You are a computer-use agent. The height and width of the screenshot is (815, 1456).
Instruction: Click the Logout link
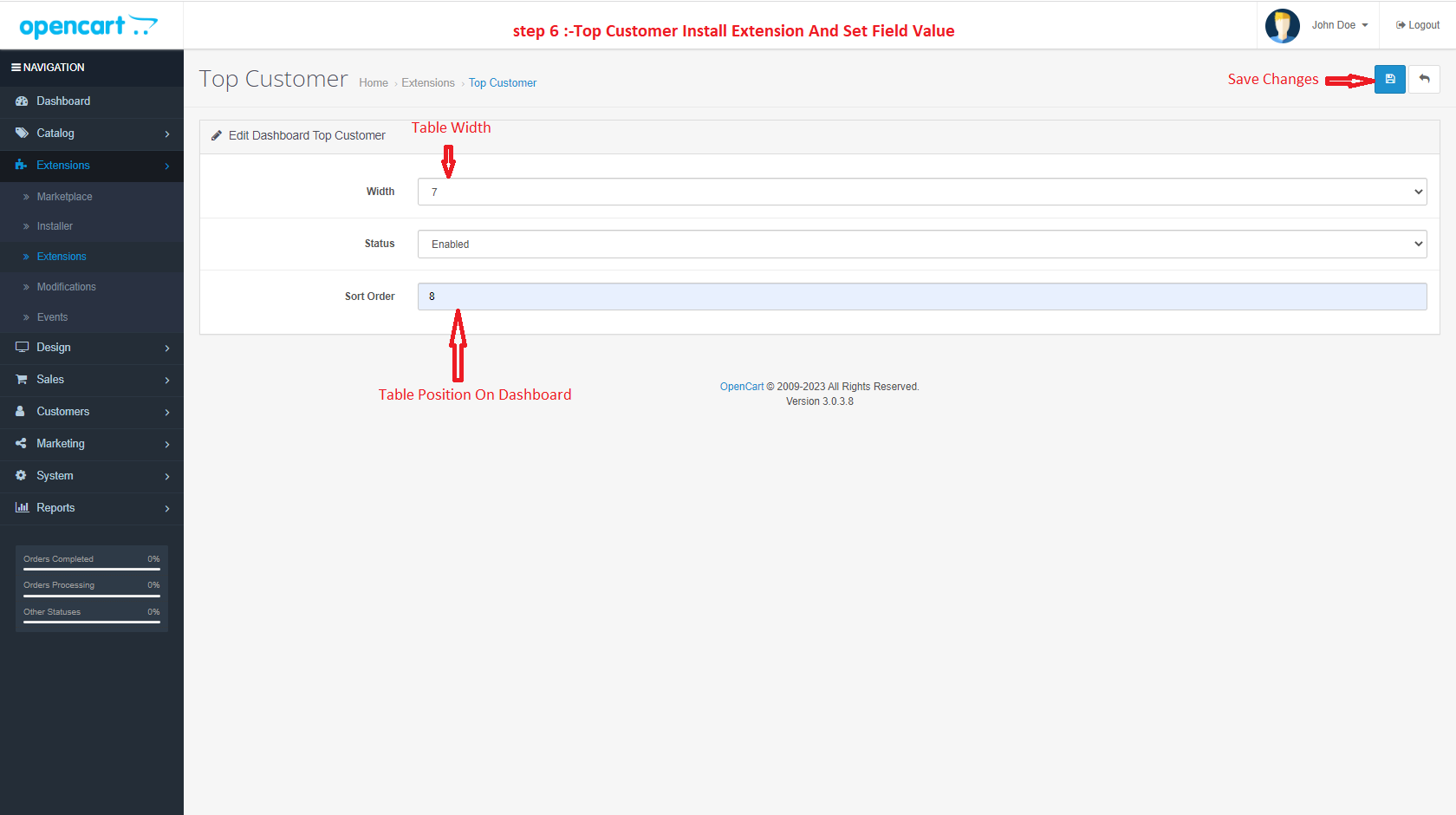click(x=1418, y=25)
